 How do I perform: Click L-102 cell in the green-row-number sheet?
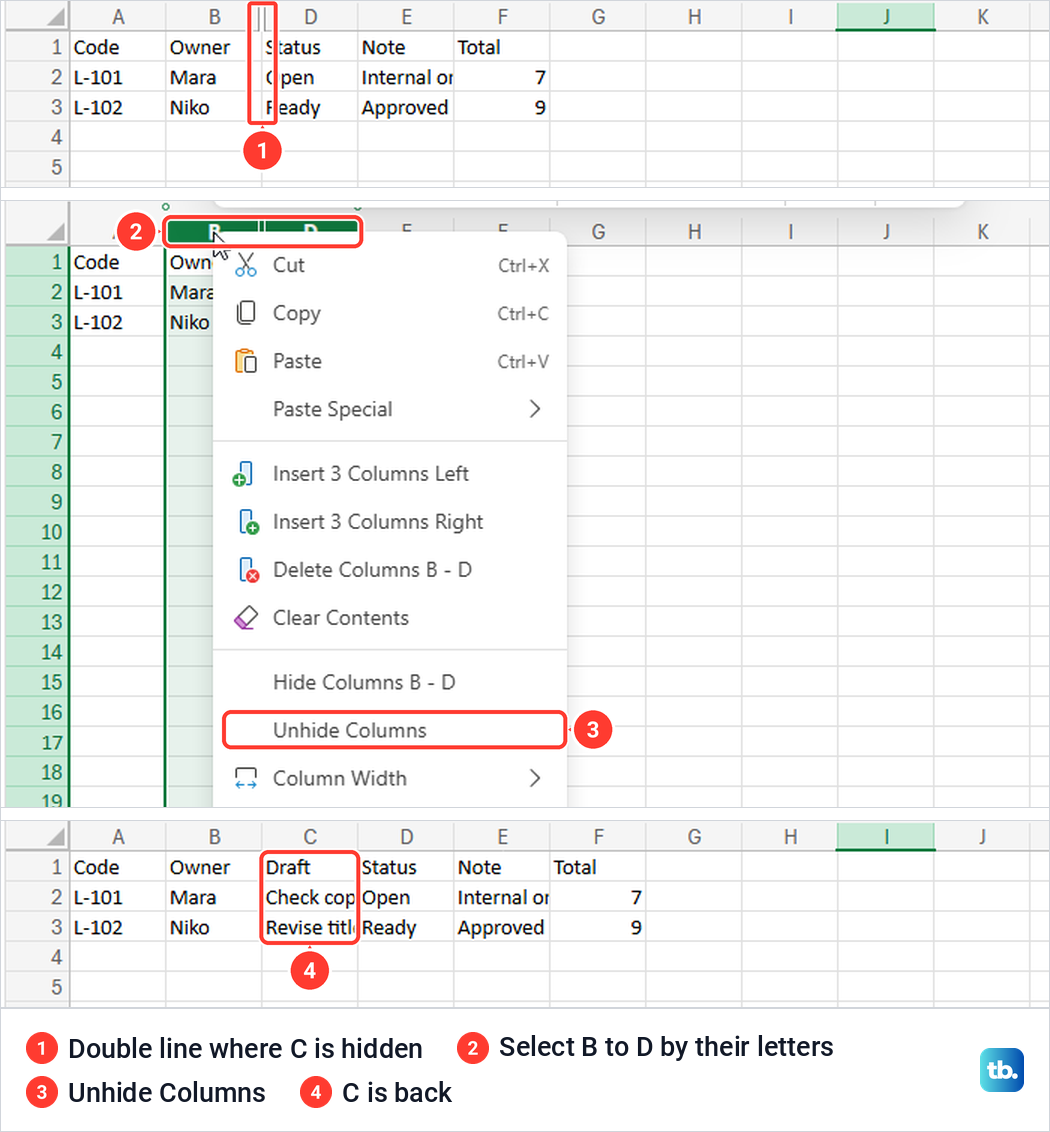tap(118, 322)
